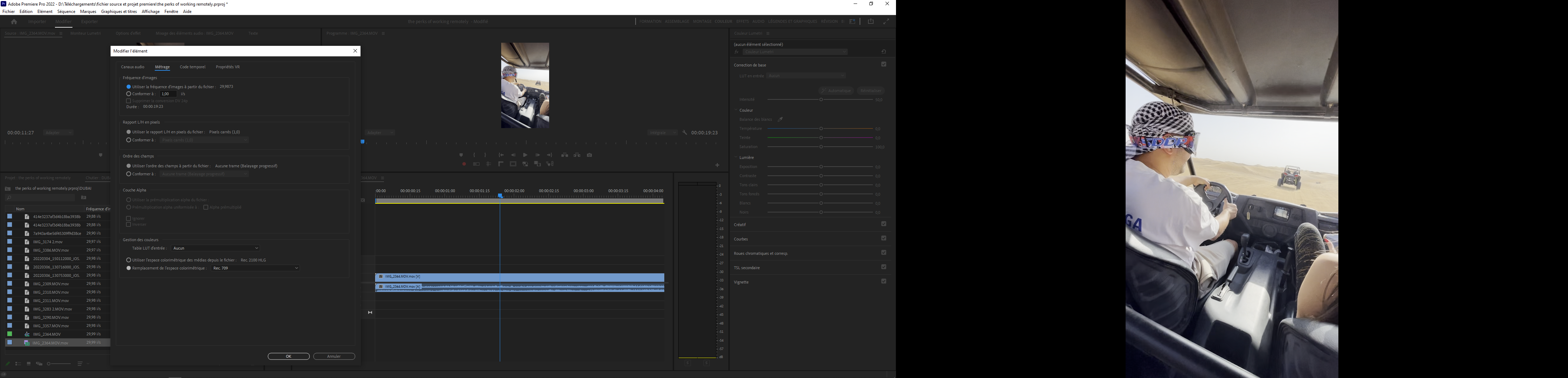Click the Annuler button
1568x378 pixels.
tap(334, 357)
